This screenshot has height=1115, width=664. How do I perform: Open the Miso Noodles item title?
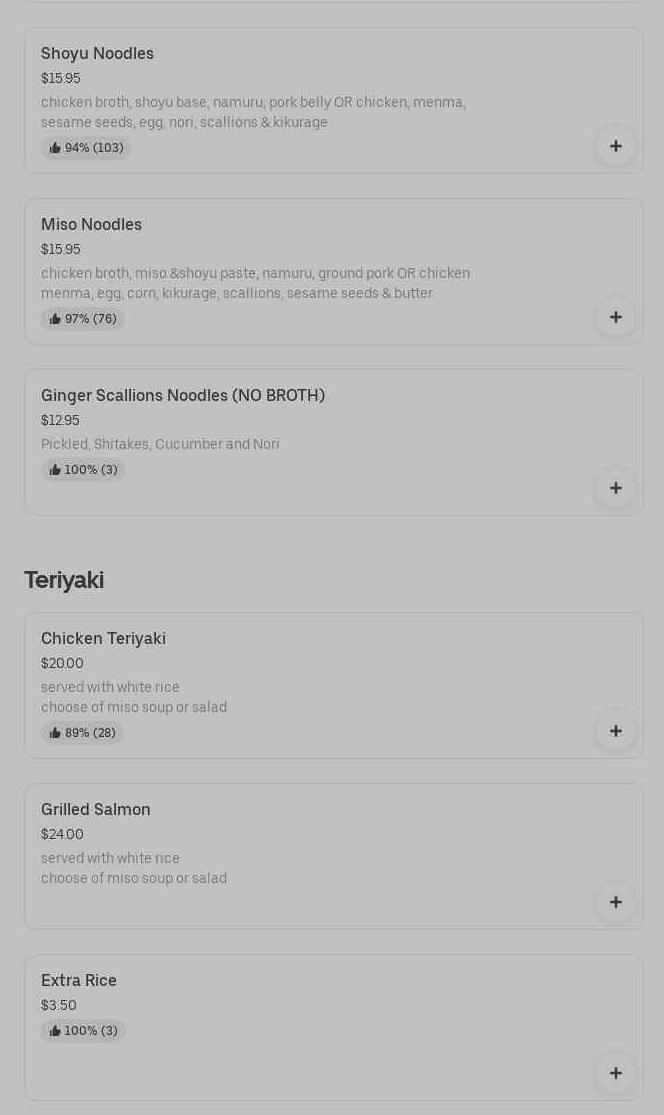pyautogui.click(x=92, y=224)
